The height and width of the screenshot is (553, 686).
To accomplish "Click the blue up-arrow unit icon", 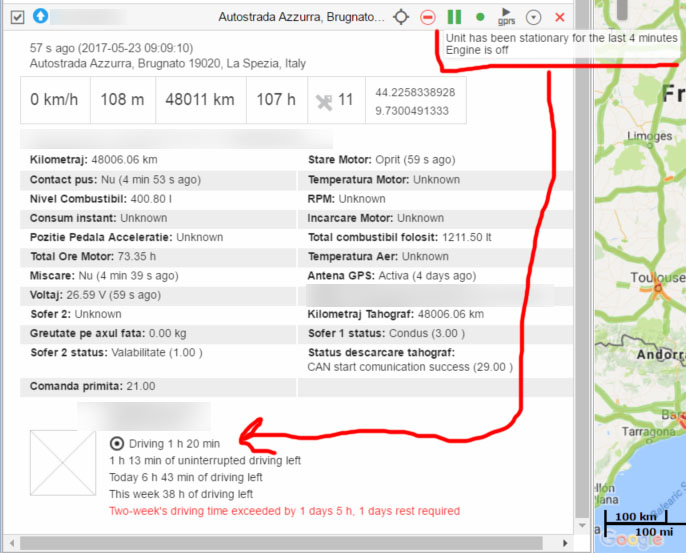I will tap(40, 17).
